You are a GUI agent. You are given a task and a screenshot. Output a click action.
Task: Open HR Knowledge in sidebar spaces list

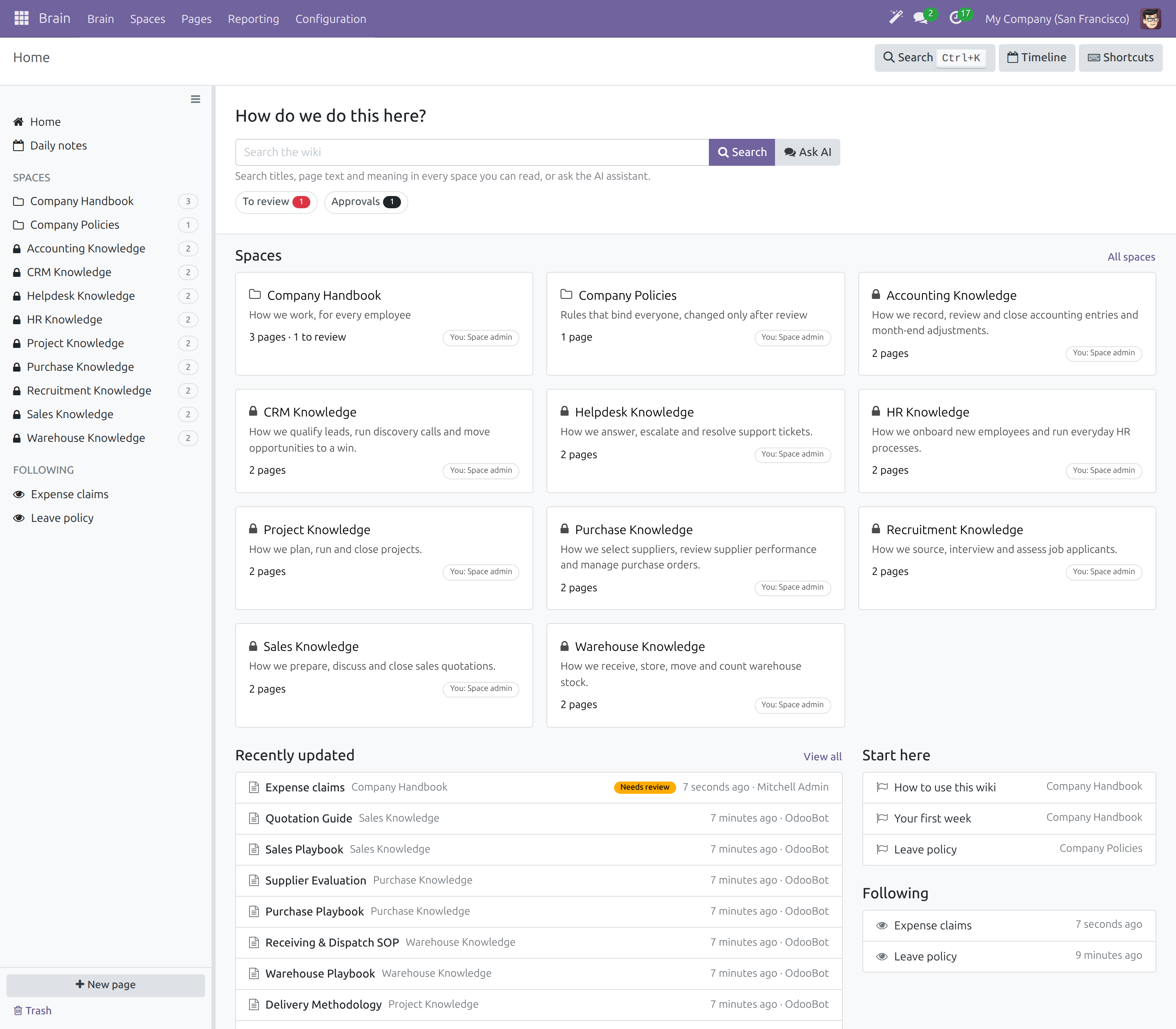[106, 320]
